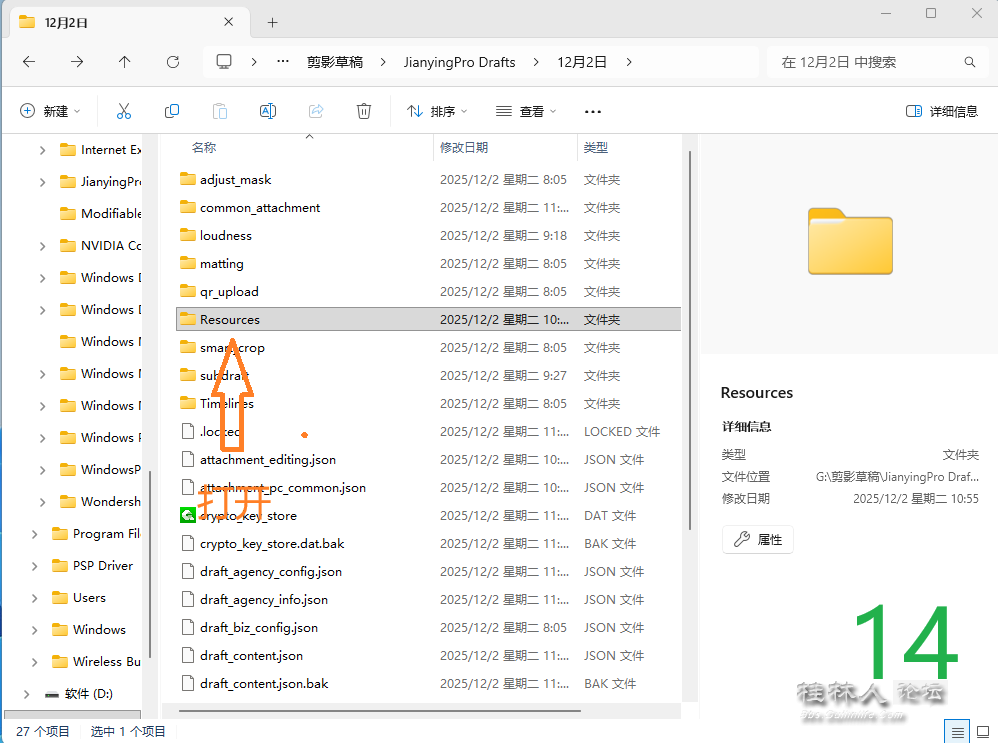
Task: Open the New item dropdown
Action: click(x=50, y=111)
